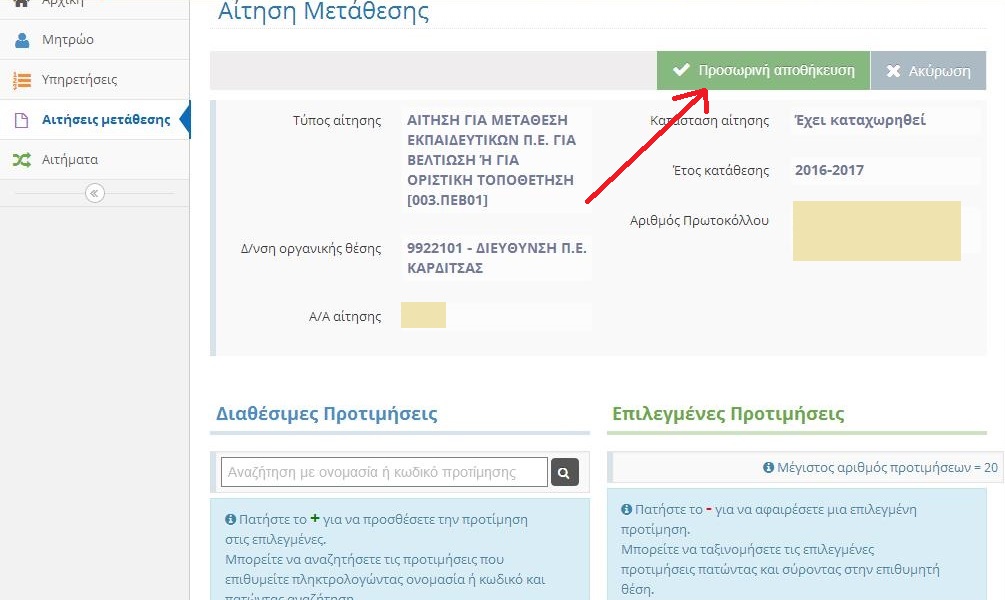1005x600 pixels.
Task: Click the yellow Αριθμός Πρωτοκόλλου box
Action: pyautogui.click(x=876, y=231)
